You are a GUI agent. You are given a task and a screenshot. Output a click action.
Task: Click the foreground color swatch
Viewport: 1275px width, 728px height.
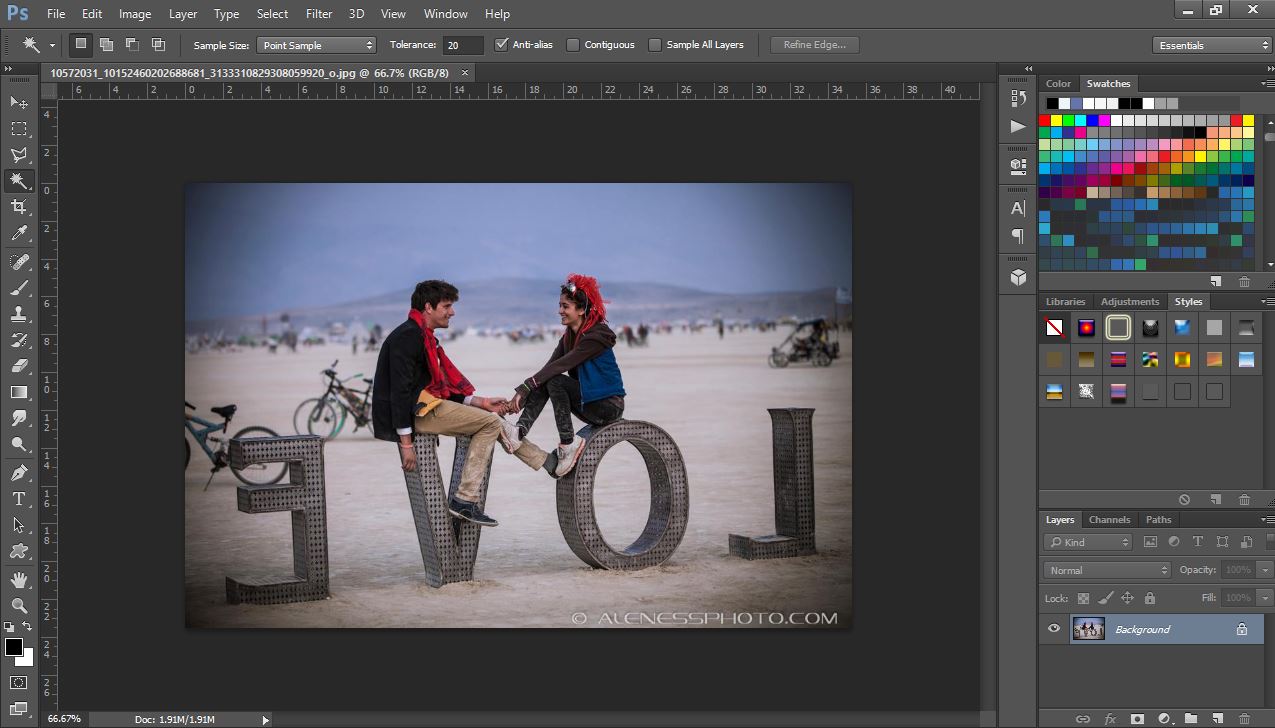(x=14, y=647)
